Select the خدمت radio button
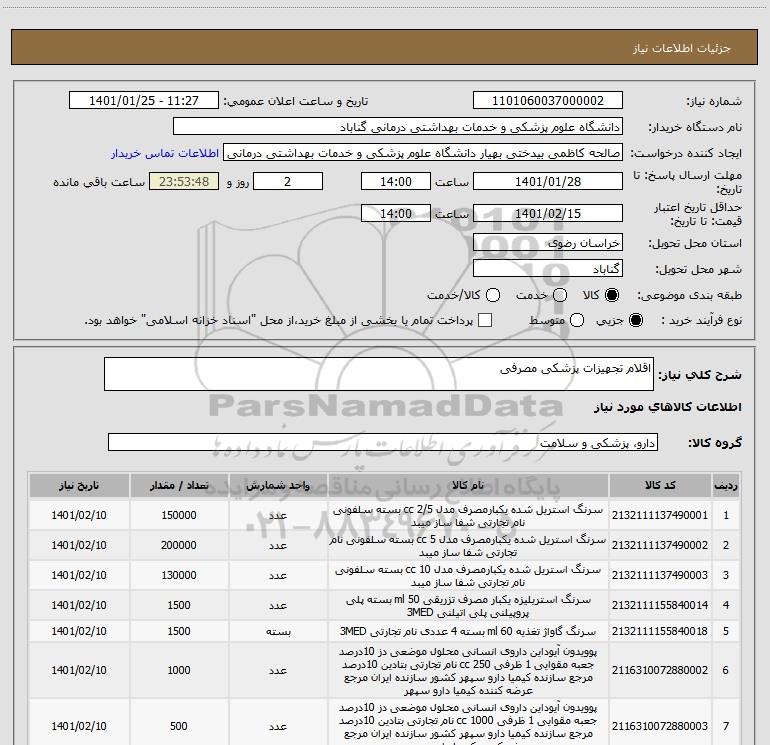This screenshot has height=745, width=770. pos(560,295)
